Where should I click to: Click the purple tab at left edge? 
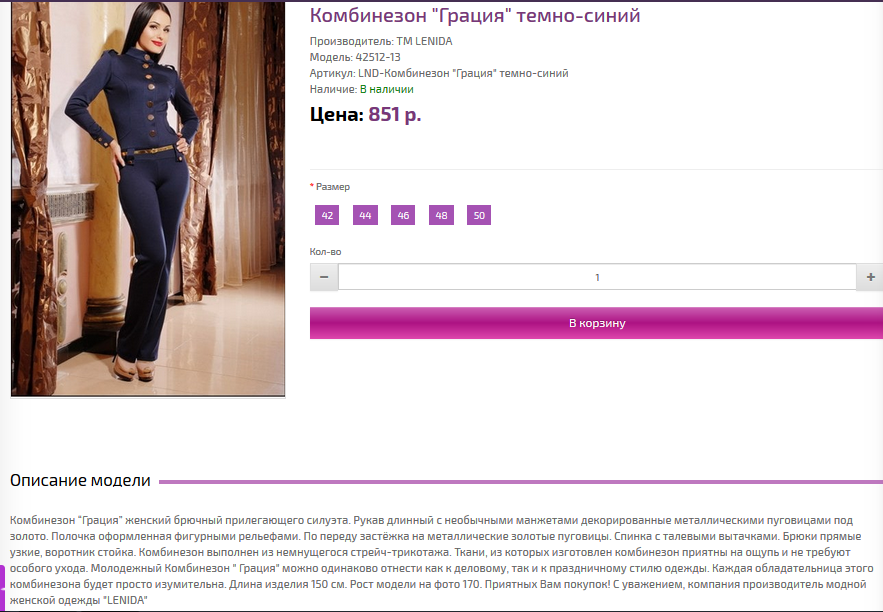(x=2, y=587)
